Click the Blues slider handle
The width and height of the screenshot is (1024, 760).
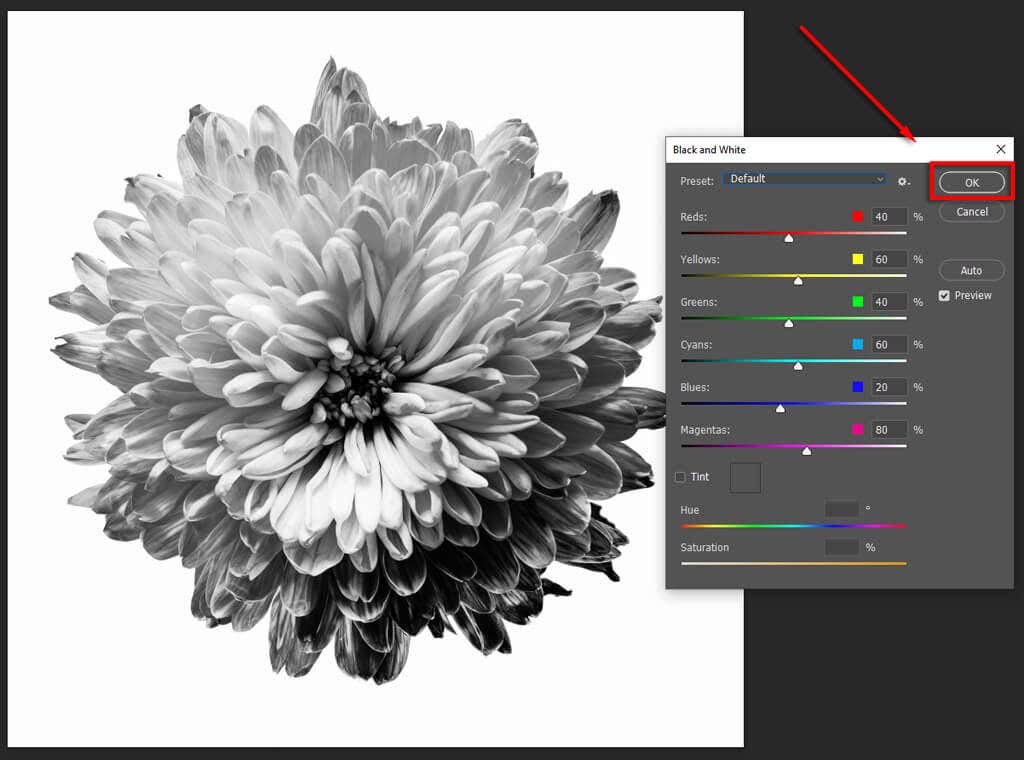point(780,408)
